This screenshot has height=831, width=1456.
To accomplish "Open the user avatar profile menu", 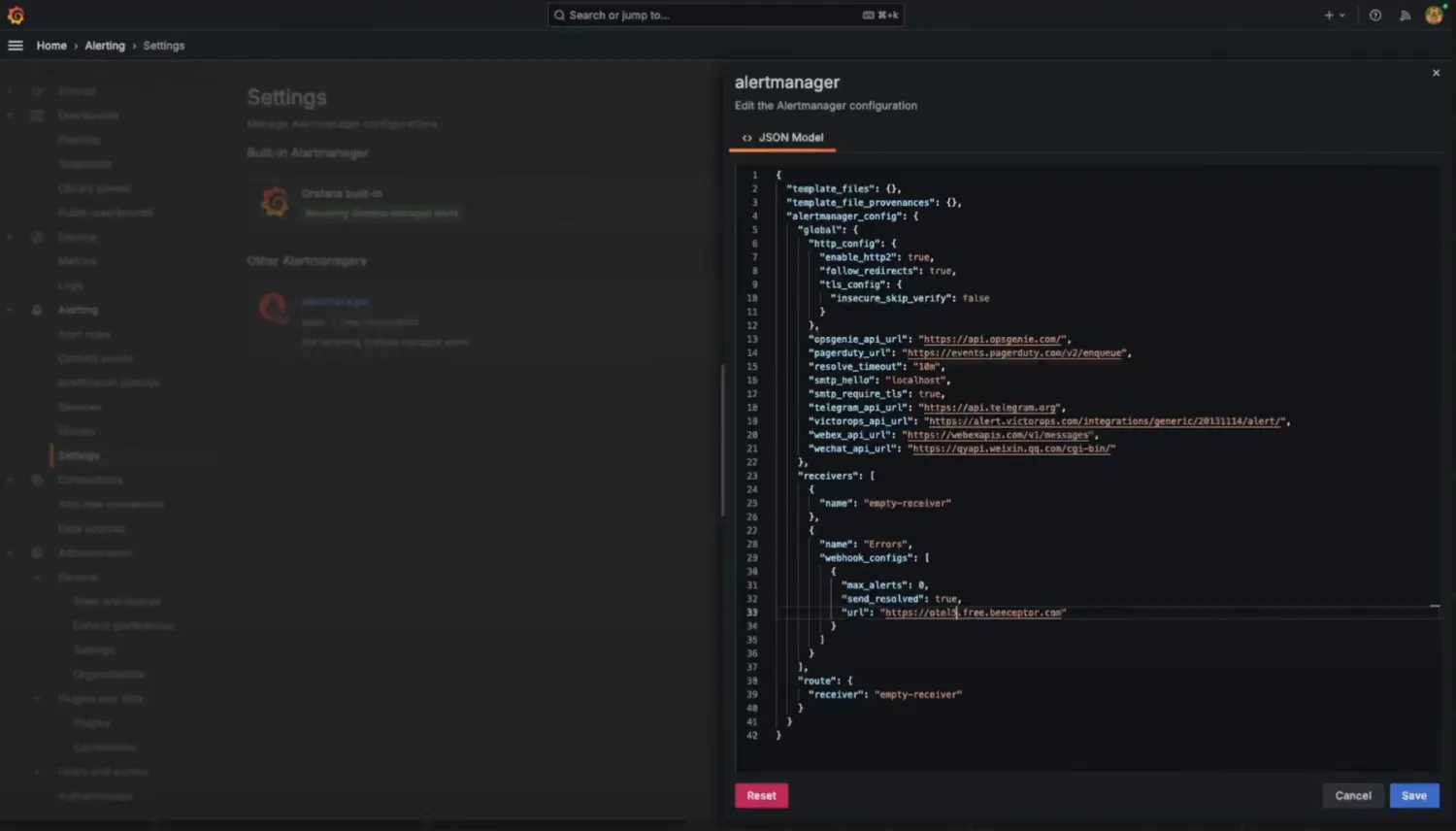I will pyautogui.click(x=1434, y=15).
